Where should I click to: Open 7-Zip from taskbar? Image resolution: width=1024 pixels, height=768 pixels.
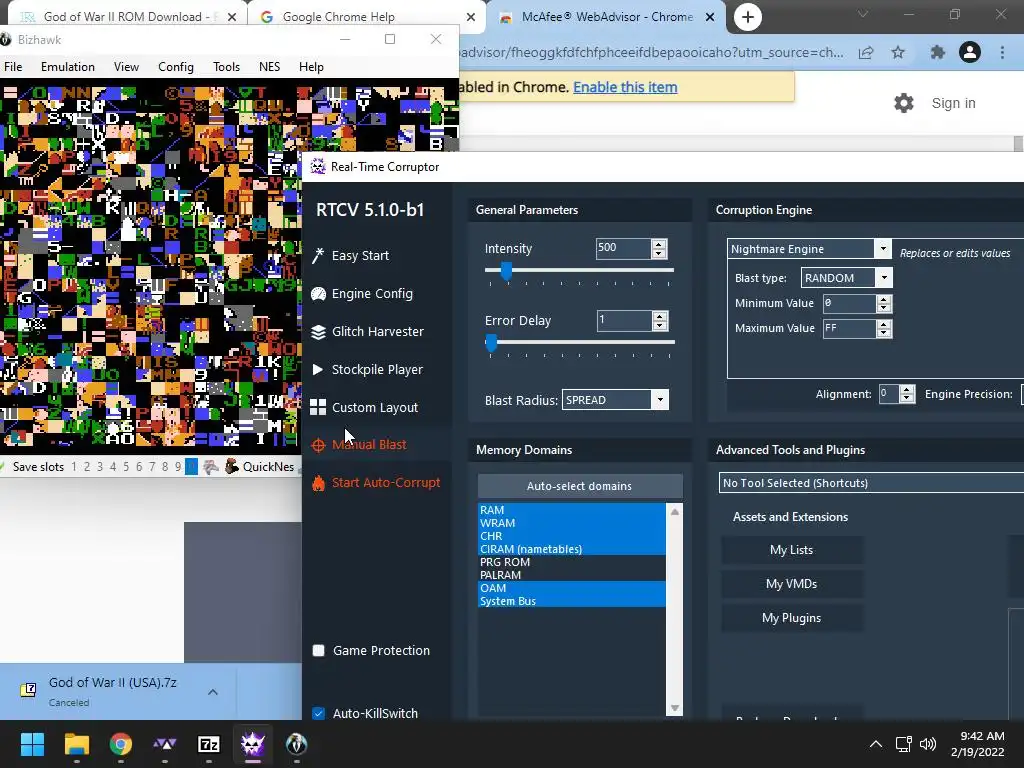click(x=208, y=744)
